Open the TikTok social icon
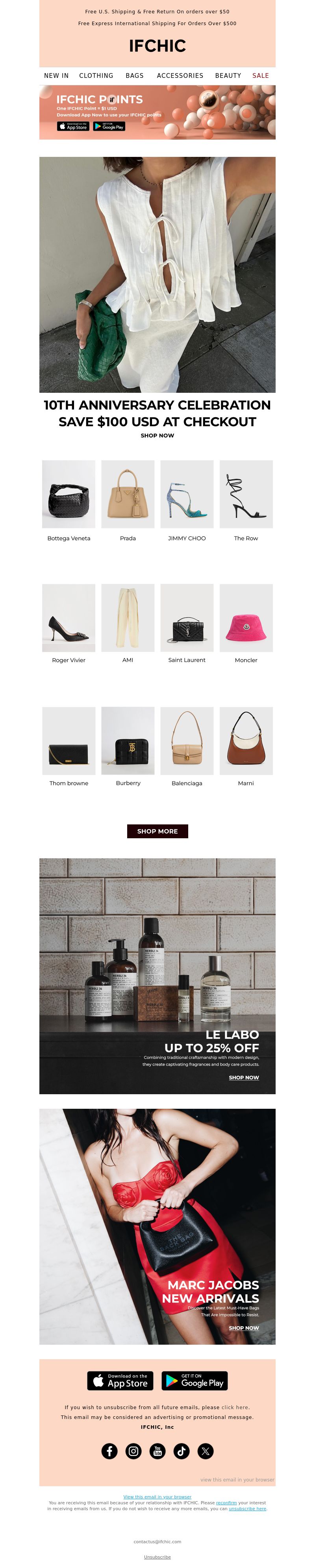This screenshot has width=315, height=1568. pyautogui.click(x=182, y=1450)
